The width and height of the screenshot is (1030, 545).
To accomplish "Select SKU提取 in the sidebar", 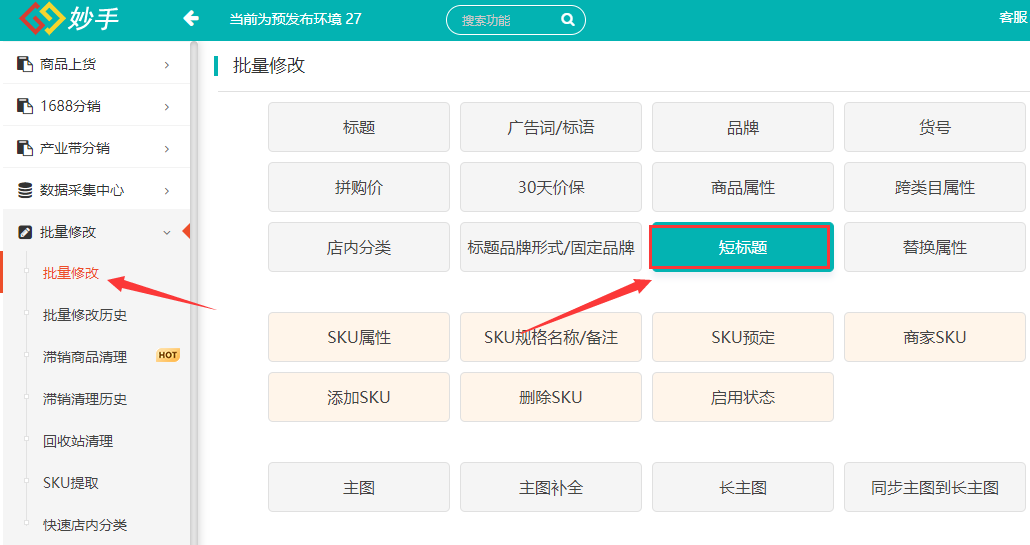I will [71, 483].
